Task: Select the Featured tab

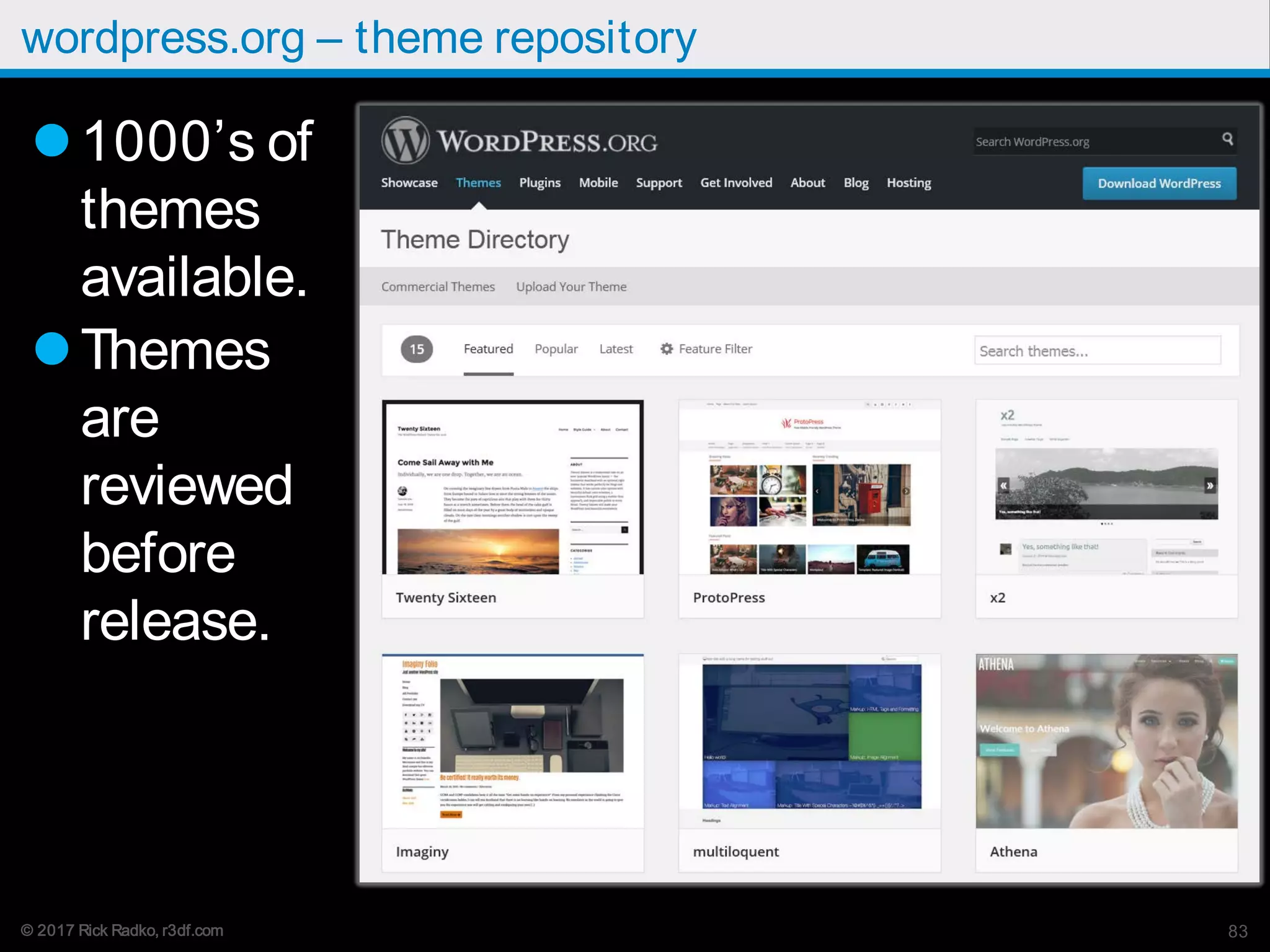Action: [x=488, y=349]
